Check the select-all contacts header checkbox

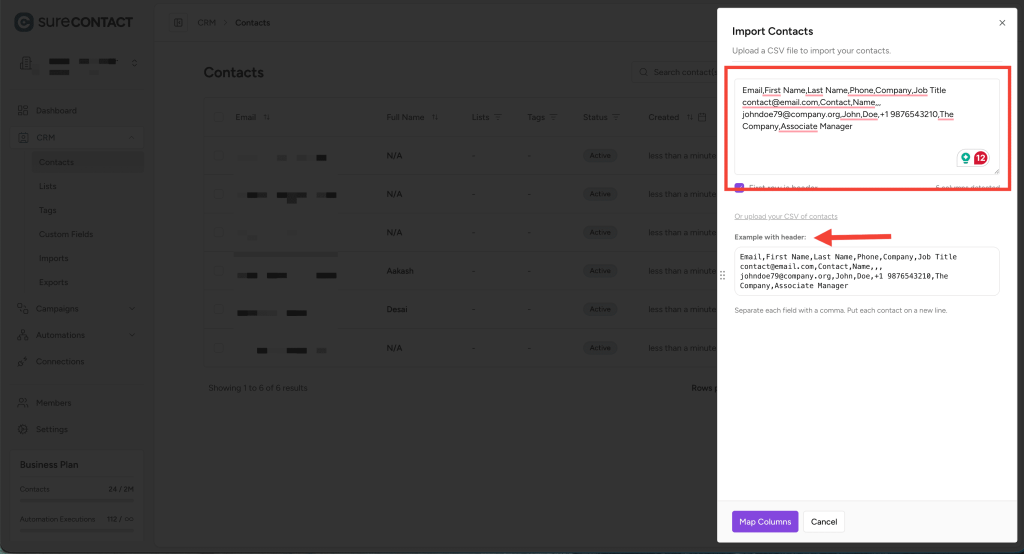[x=218, y=117]
